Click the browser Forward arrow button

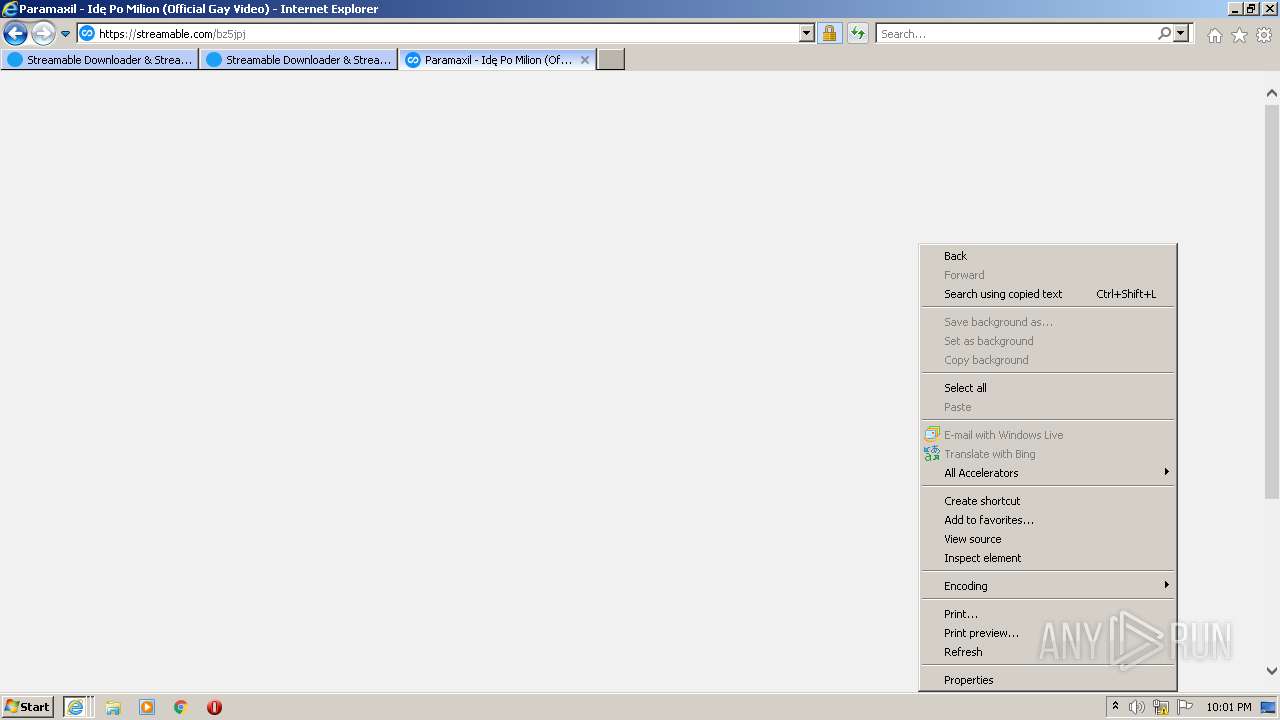click(43, 34)
